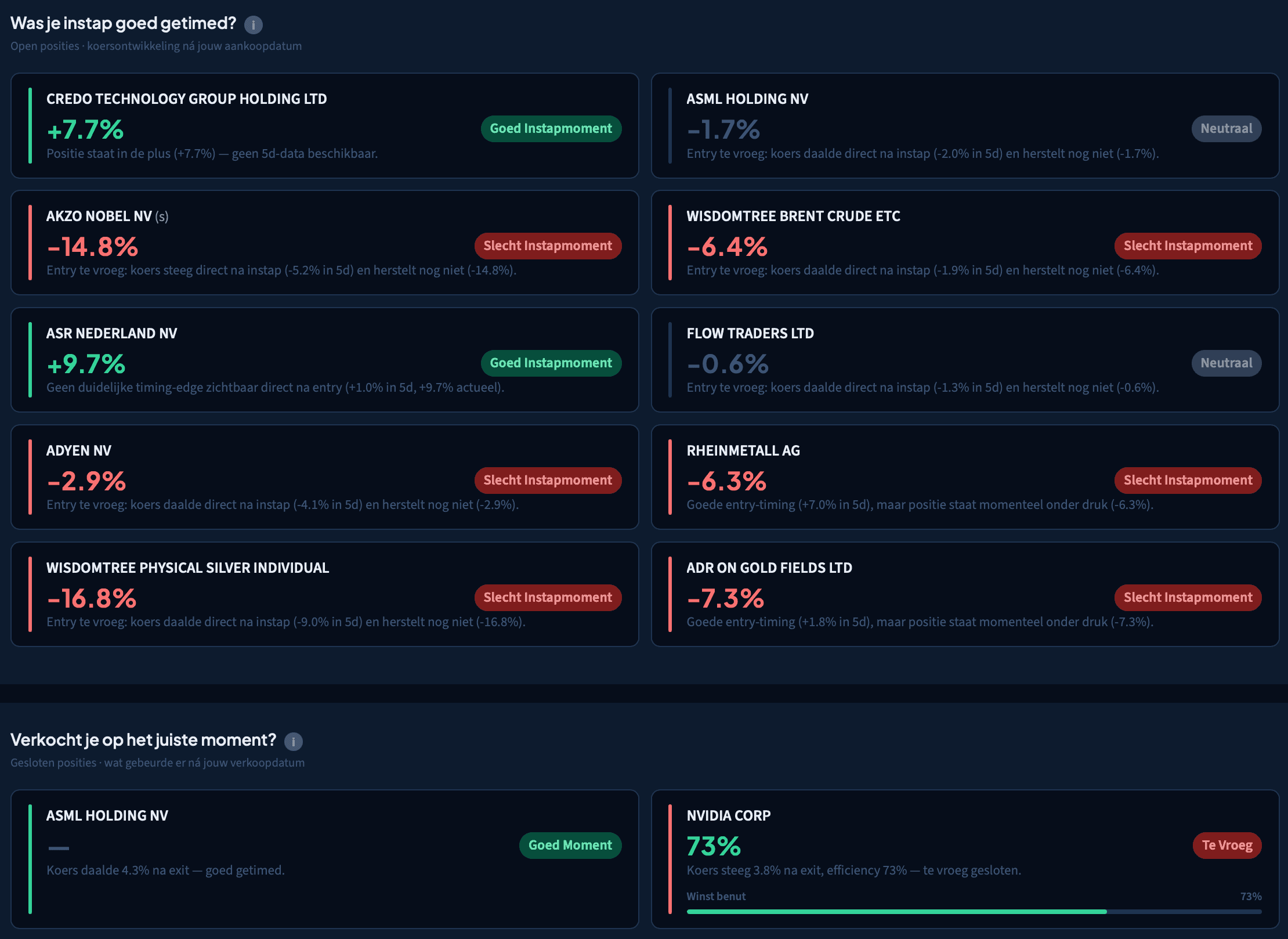The height and width of the screenshot is (939, 1288).
Task: Click Te Vroeg badge on NVIDIA Corp
Action: point(1227,846)
